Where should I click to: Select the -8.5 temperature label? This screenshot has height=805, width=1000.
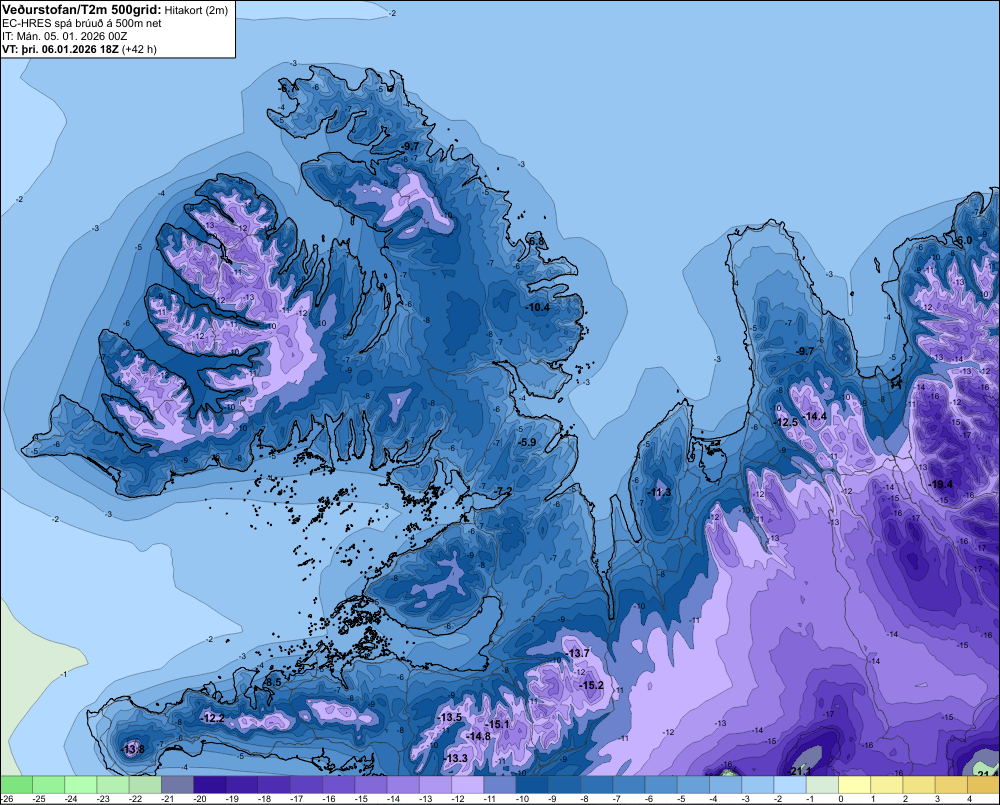[272, 683]
